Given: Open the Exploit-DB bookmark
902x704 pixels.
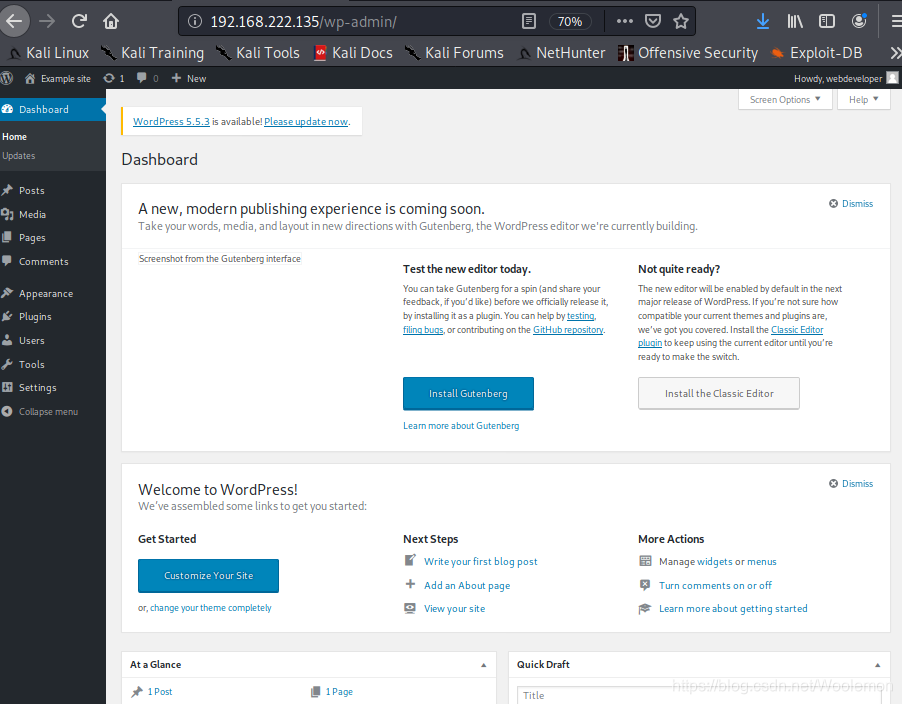Looking at the screenshot, I should pyautogui.click(x=816, y=53).
